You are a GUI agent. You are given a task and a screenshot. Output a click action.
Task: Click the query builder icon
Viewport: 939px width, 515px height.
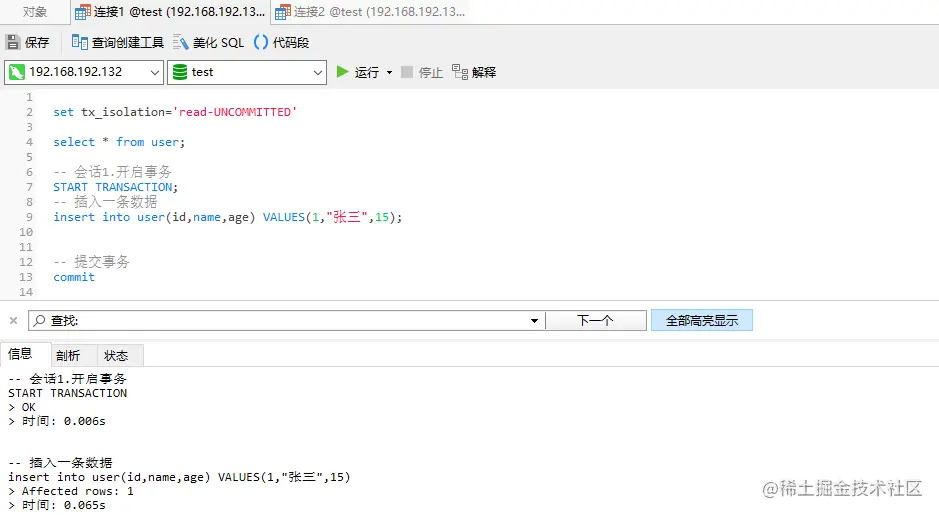pyautogui.click(x=80, y=42)
